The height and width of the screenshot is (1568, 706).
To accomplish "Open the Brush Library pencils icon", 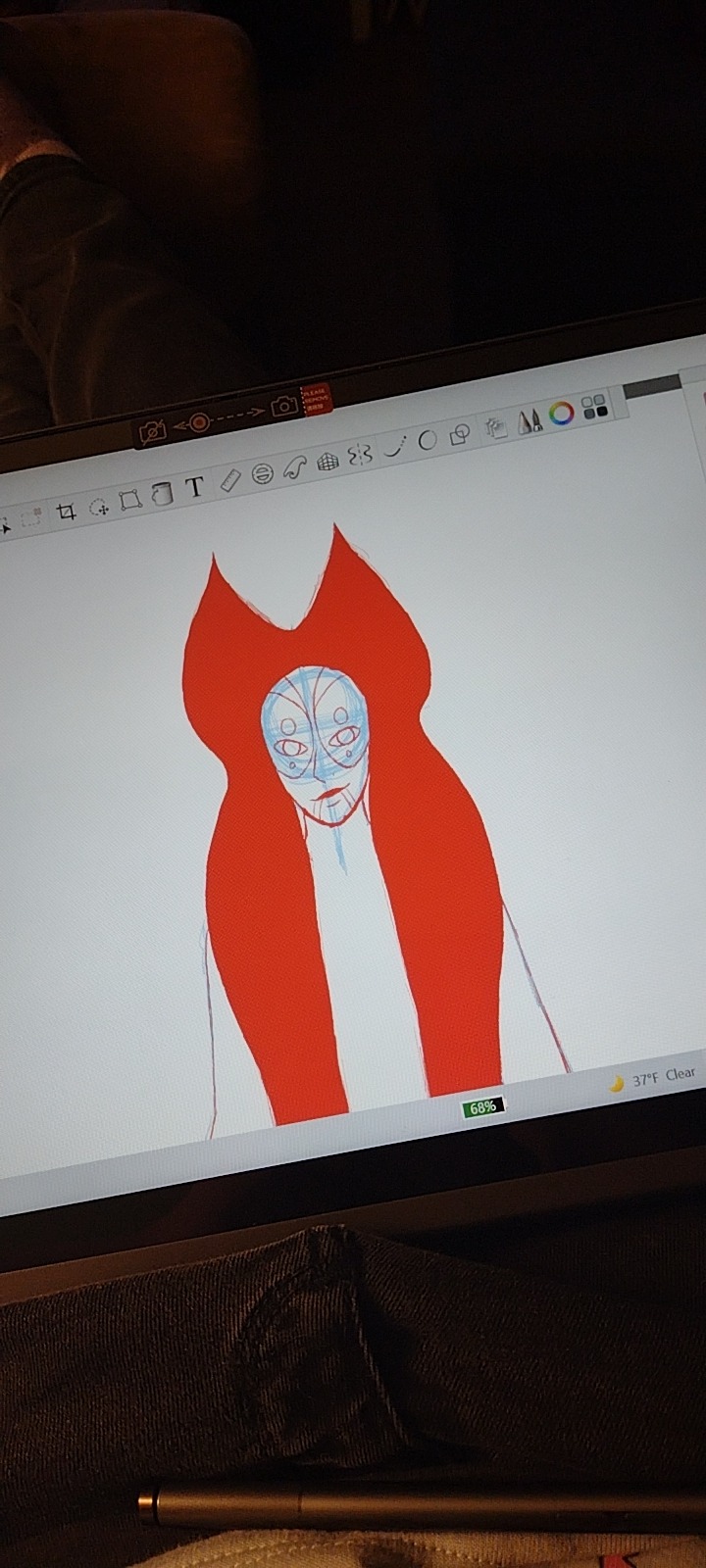I will [529, 421].
